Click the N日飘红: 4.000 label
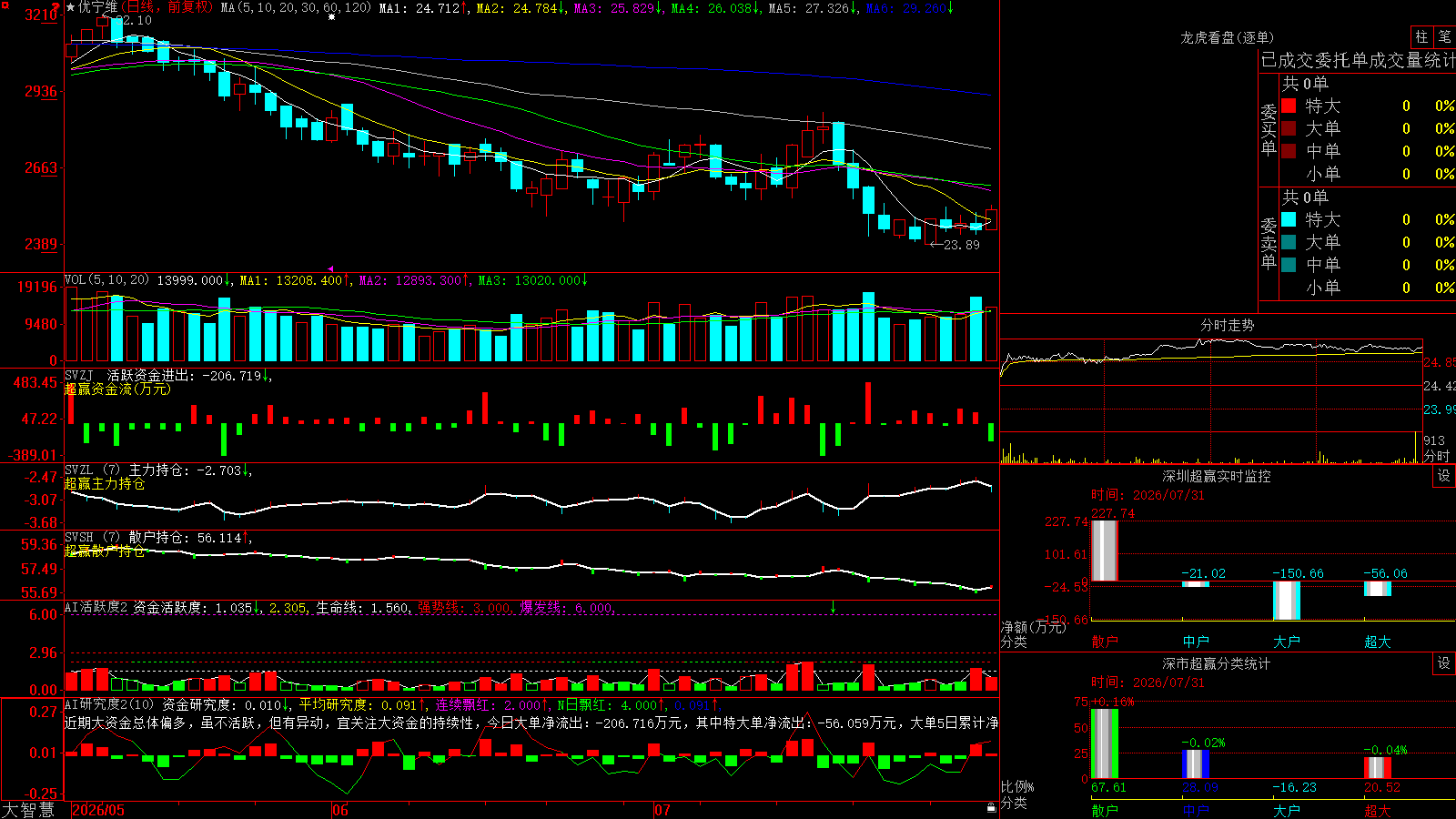The height and width of the screenshot is (819, 1456). pos(611,704)
